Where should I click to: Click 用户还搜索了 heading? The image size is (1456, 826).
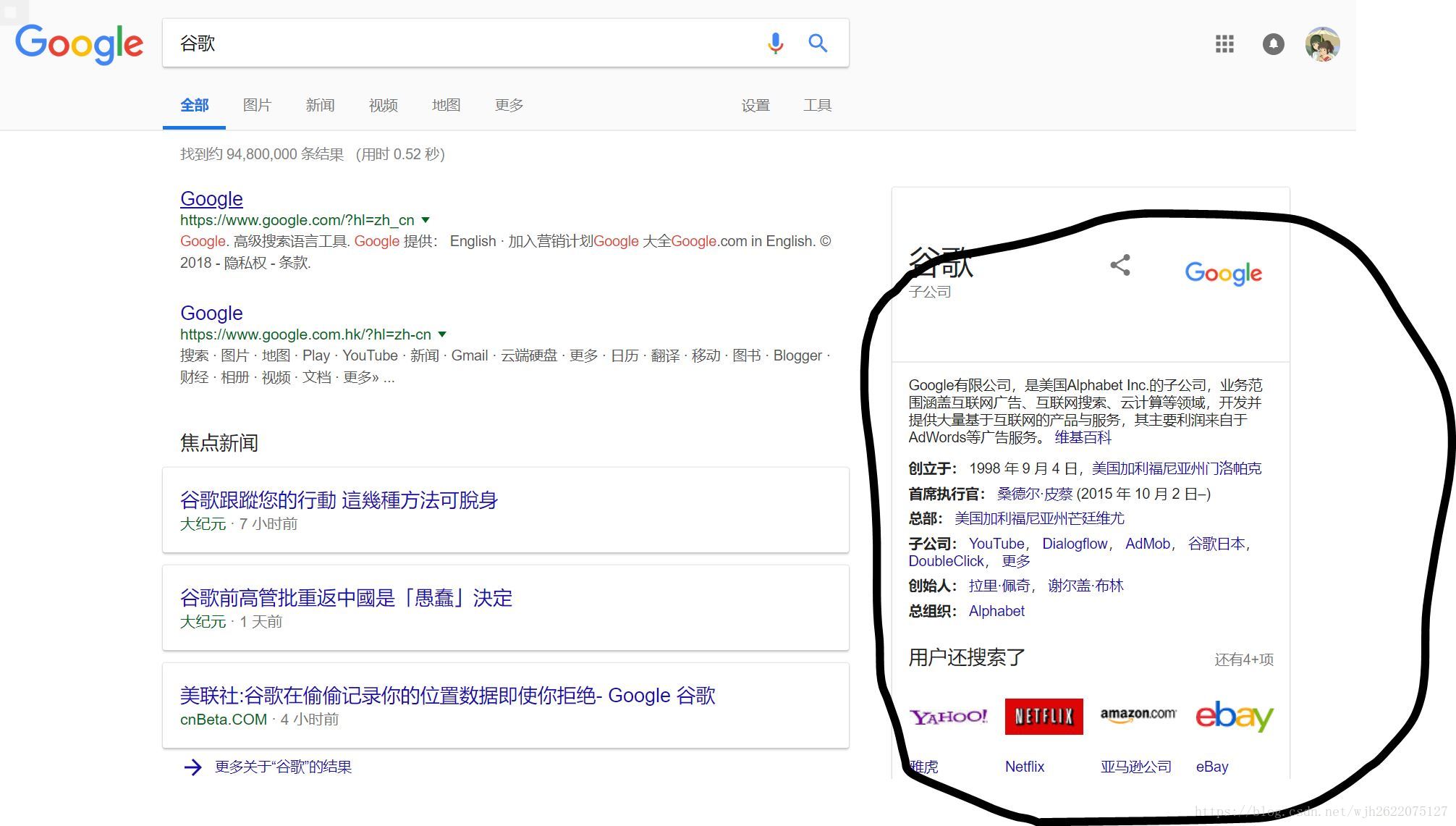967,657
